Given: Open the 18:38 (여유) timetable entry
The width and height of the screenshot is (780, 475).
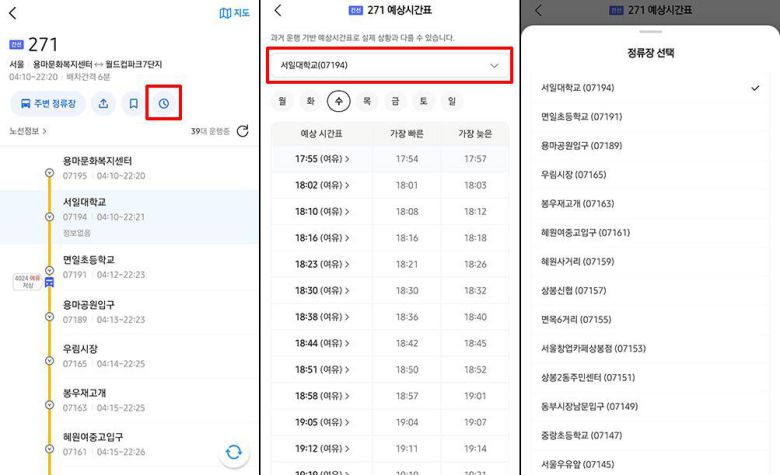Looking at the screenshot, I should [x=322, y=317].
